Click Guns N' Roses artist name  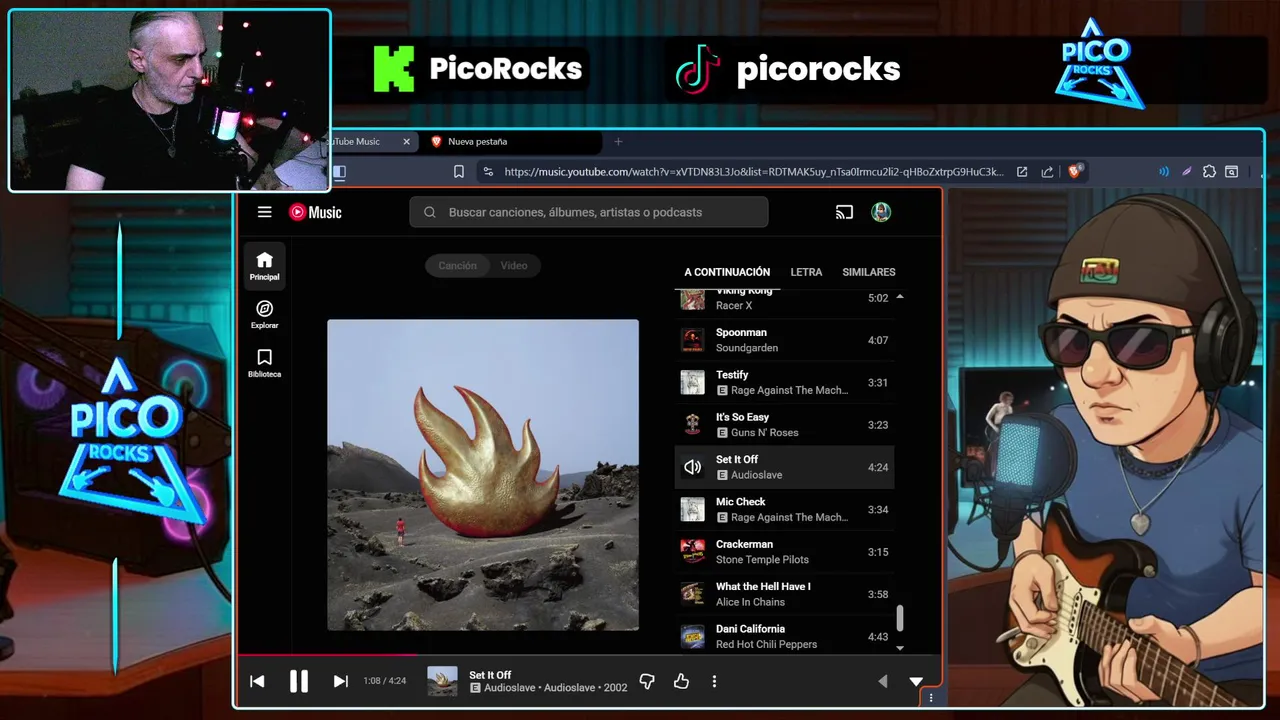pyautogui.click(x=764, y=432)
